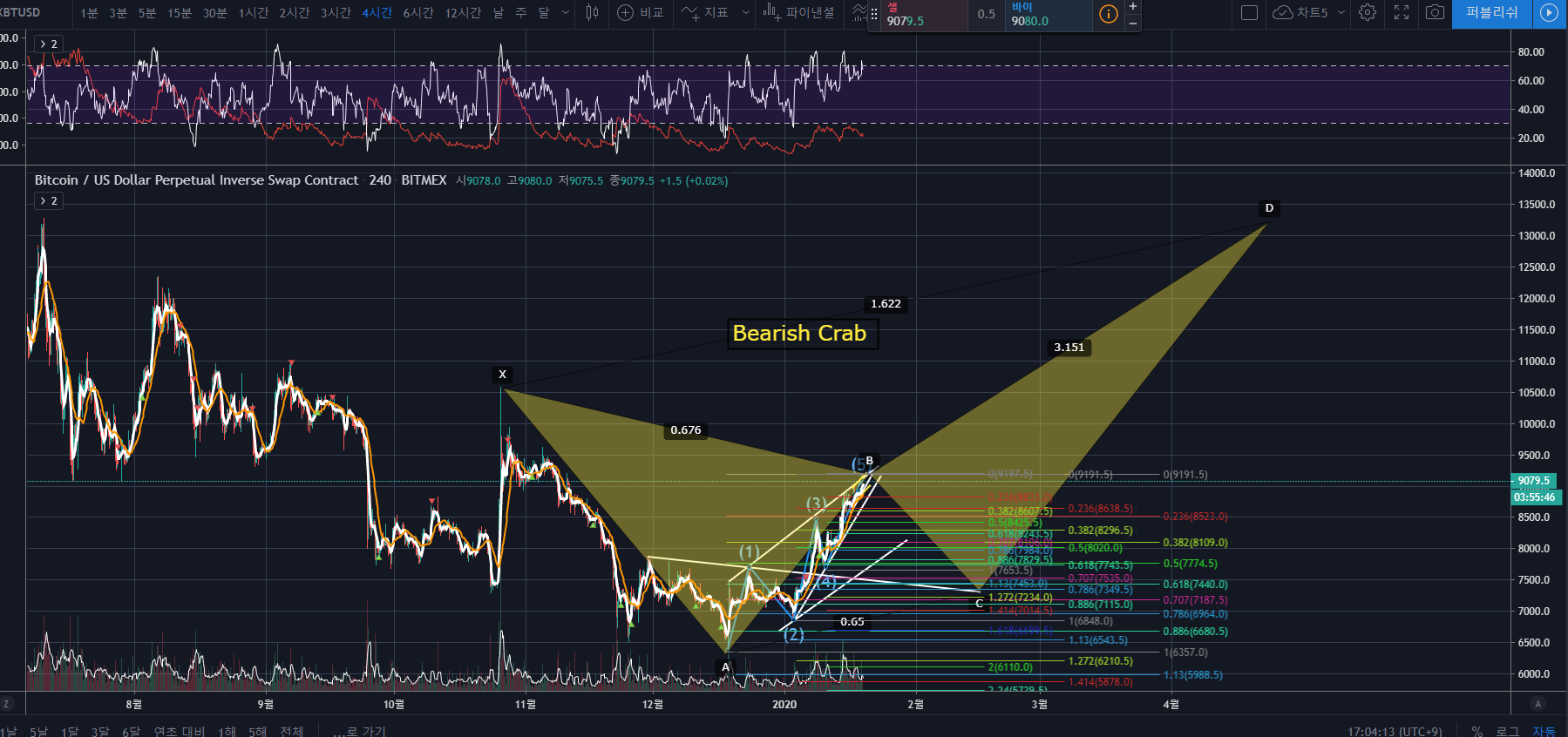Click the 17:04:13 (UTC+9) timezone clock
The width and height of the screenshot is (1568, 737).
tap(1395, 731)
